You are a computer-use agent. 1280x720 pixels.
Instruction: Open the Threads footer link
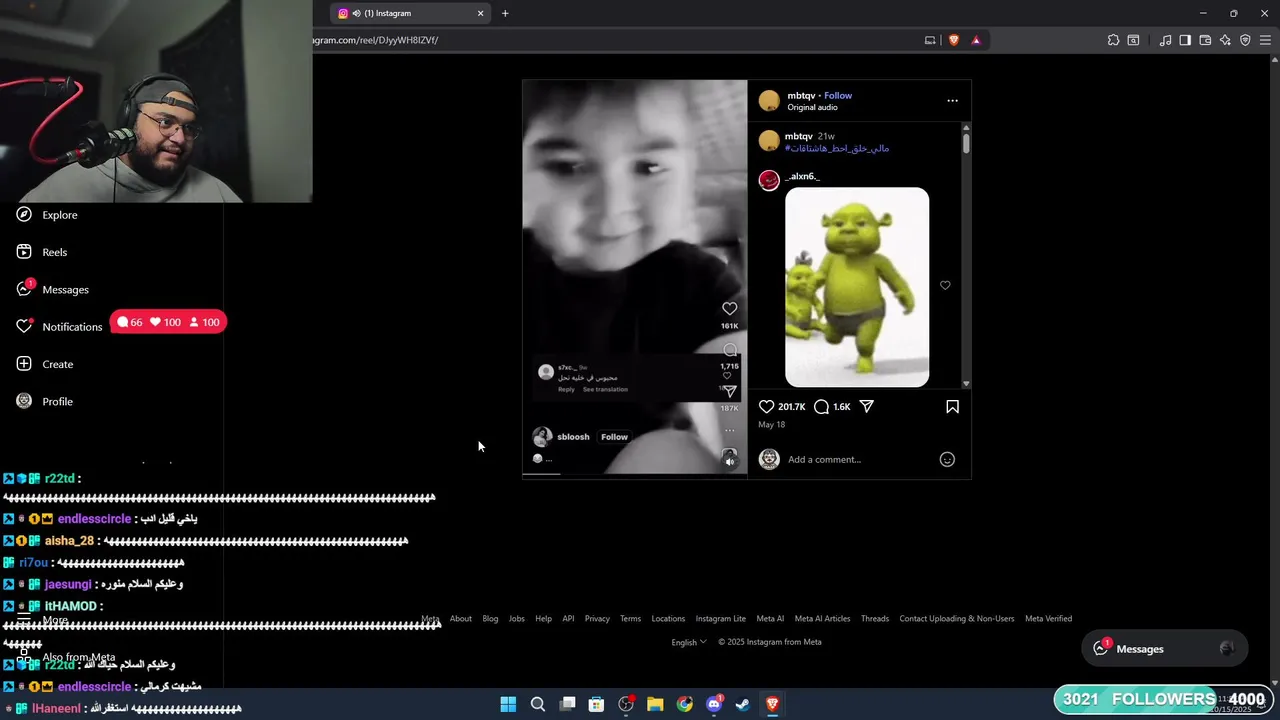click(875, 618)
